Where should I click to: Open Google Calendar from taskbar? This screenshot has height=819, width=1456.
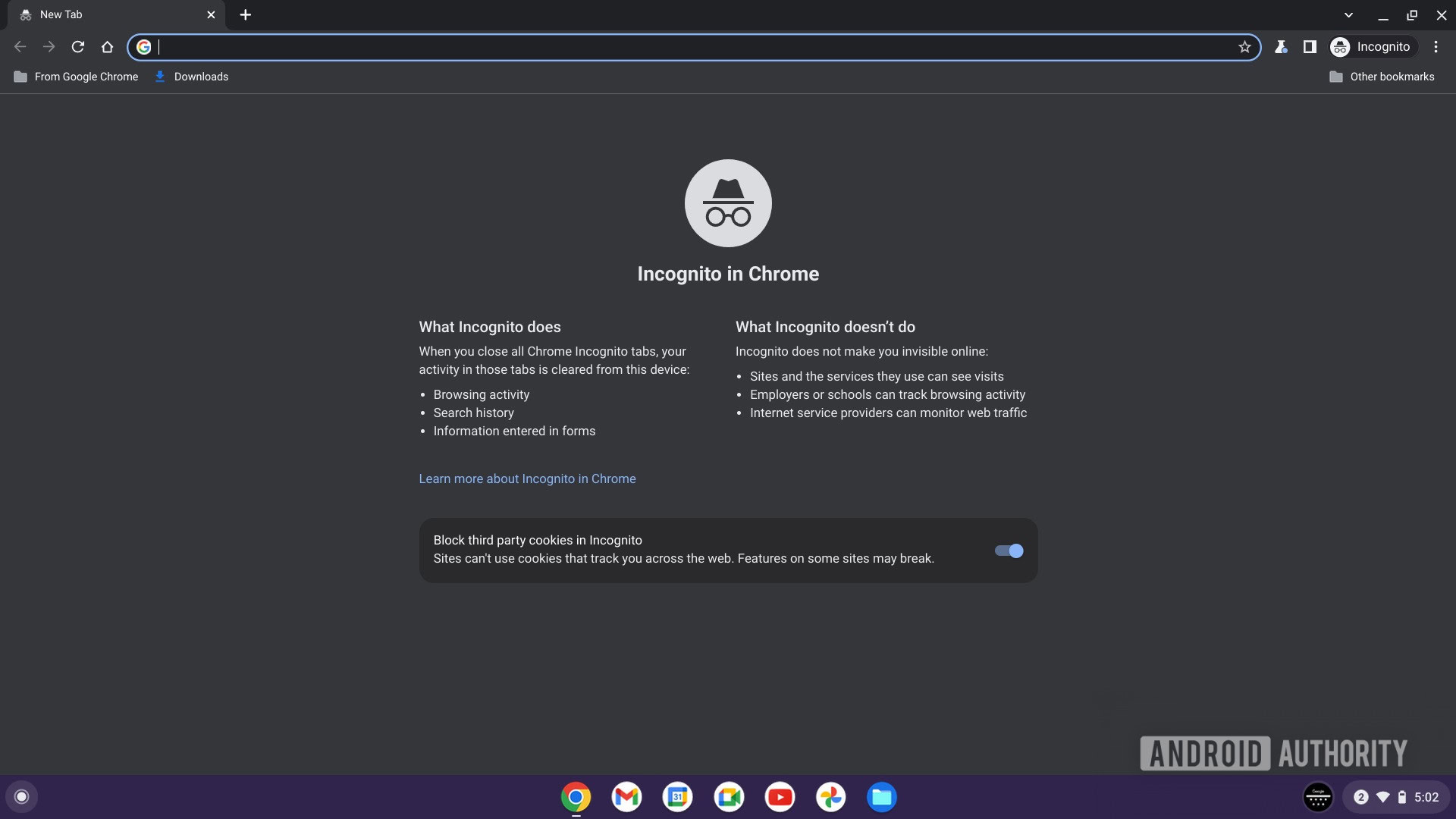click(677, 797)
